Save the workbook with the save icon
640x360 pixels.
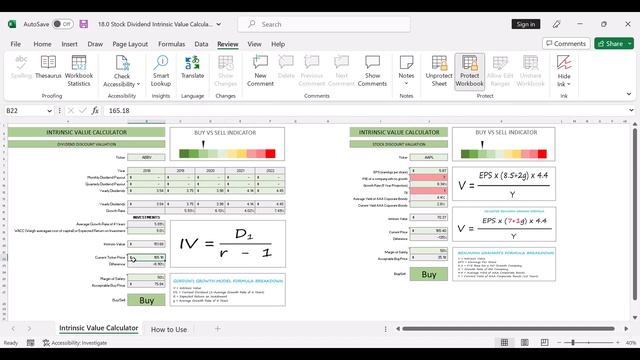(x=84, y=24)
